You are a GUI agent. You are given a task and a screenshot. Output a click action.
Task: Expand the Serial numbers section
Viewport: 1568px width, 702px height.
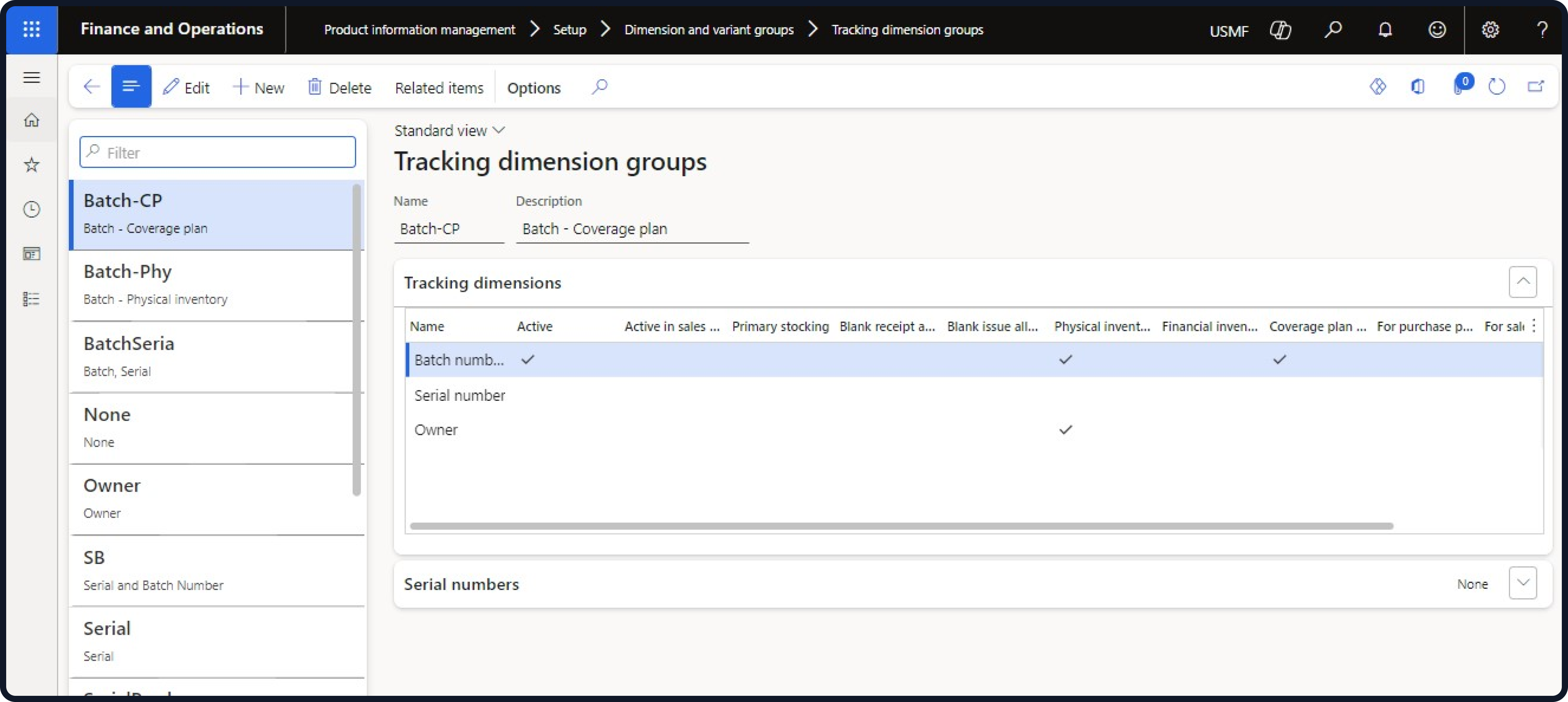[x=1522, y=583]
